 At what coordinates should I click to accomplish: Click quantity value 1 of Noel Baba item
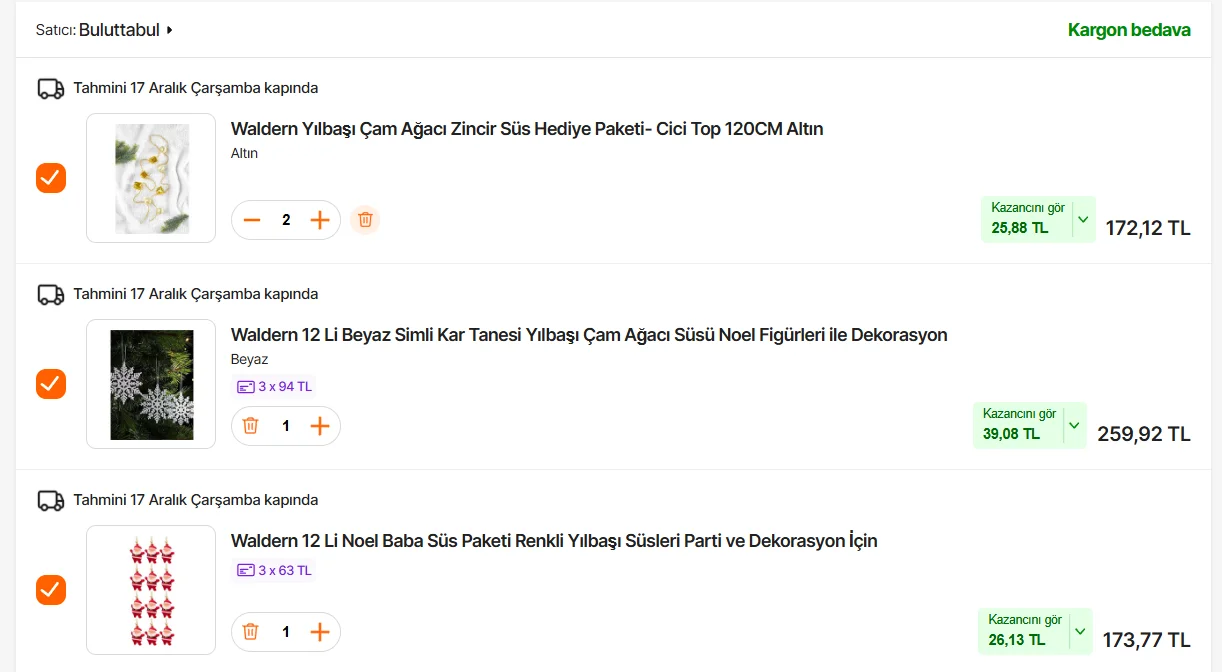coord(286,632)
